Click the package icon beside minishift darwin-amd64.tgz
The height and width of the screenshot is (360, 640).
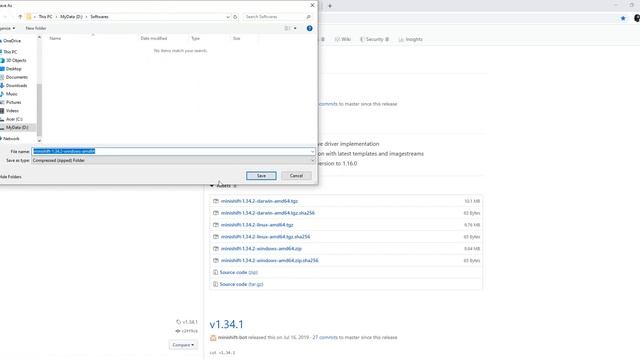tap(216, 201)
